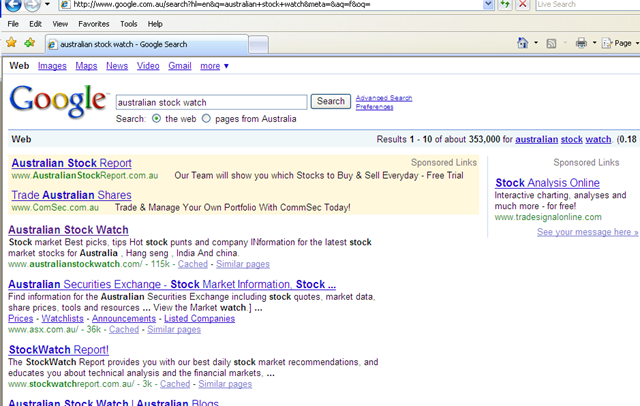This screenshot has width=640, height=406.
Task: Expand the Print options dropdown arrow
Action: [594, 42]
